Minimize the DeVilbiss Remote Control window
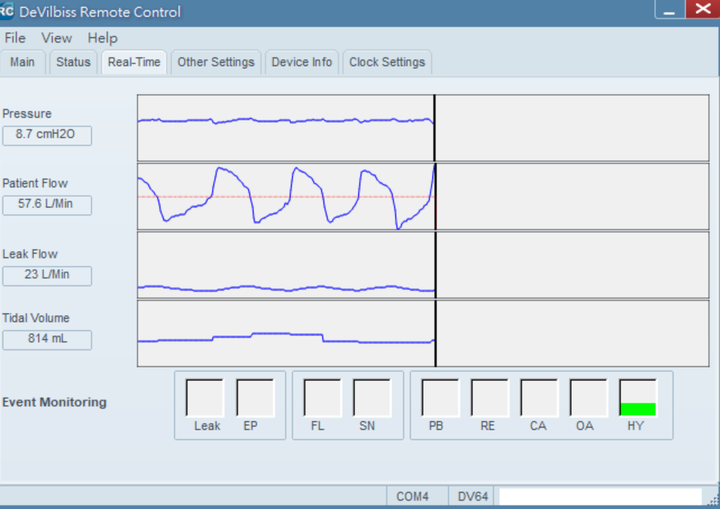720x509 pixels. [x=669, y=10]
